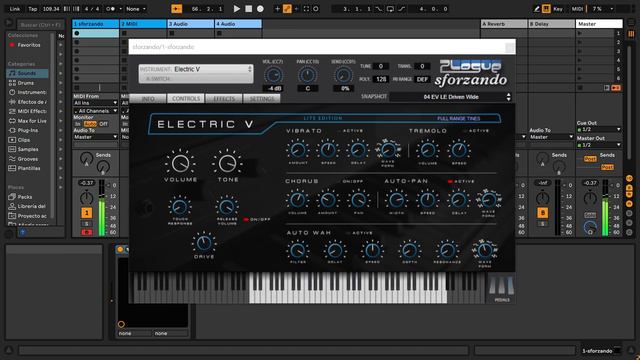Open All Channels dropdown on sforzando track
The width and height of the screenshot is (640, 360).
(x=96, y=111)
